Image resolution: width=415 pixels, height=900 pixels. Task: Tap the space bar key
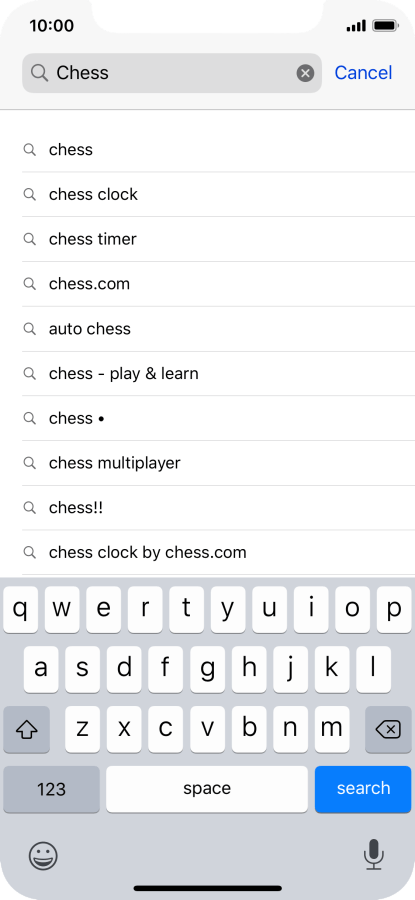(x=207, y=789)
